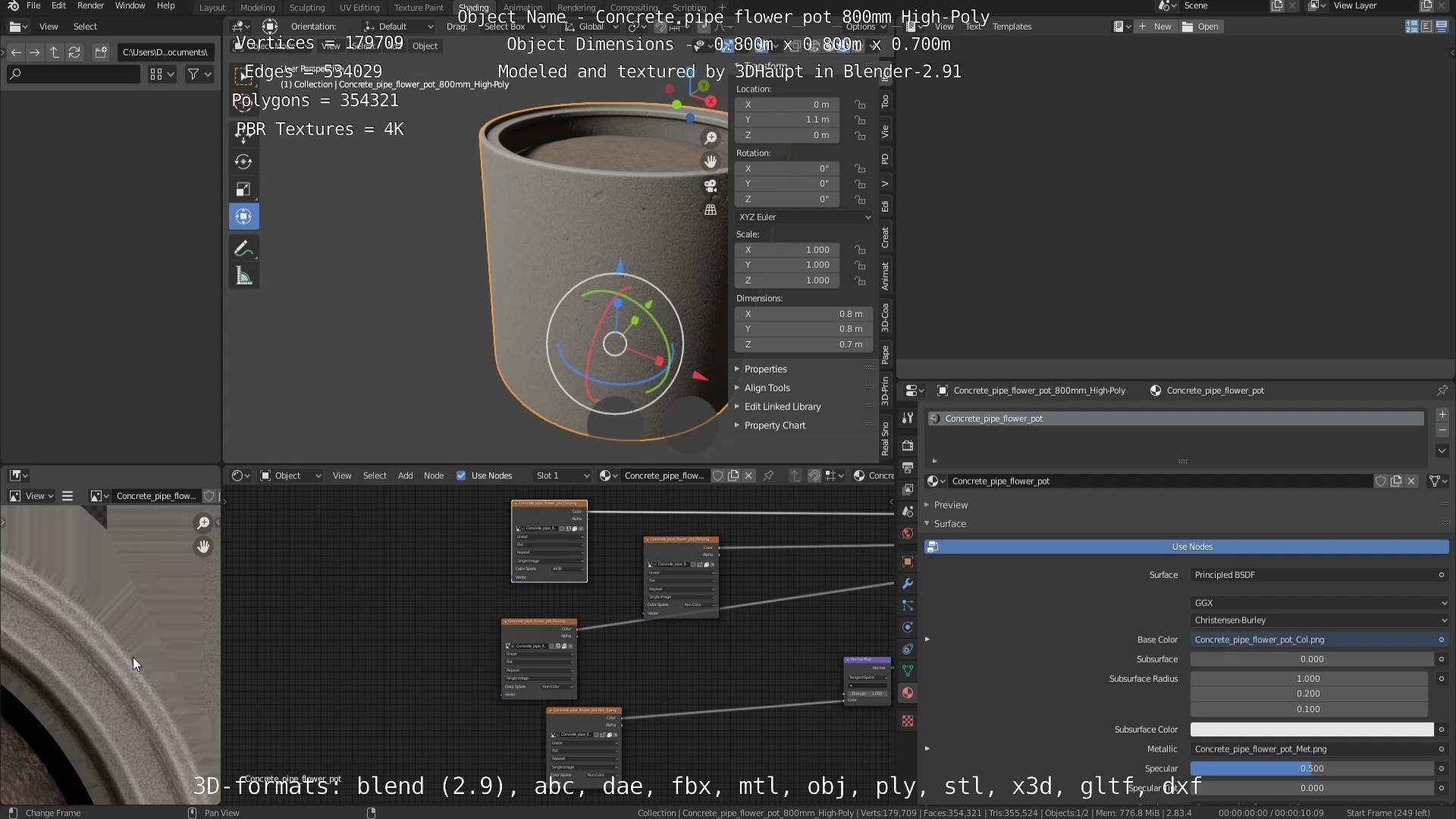Open the GGX distribution dropdown
Image resolution: width=1456 pixels, height=819 pixels.
click(x=1319, y=604)
